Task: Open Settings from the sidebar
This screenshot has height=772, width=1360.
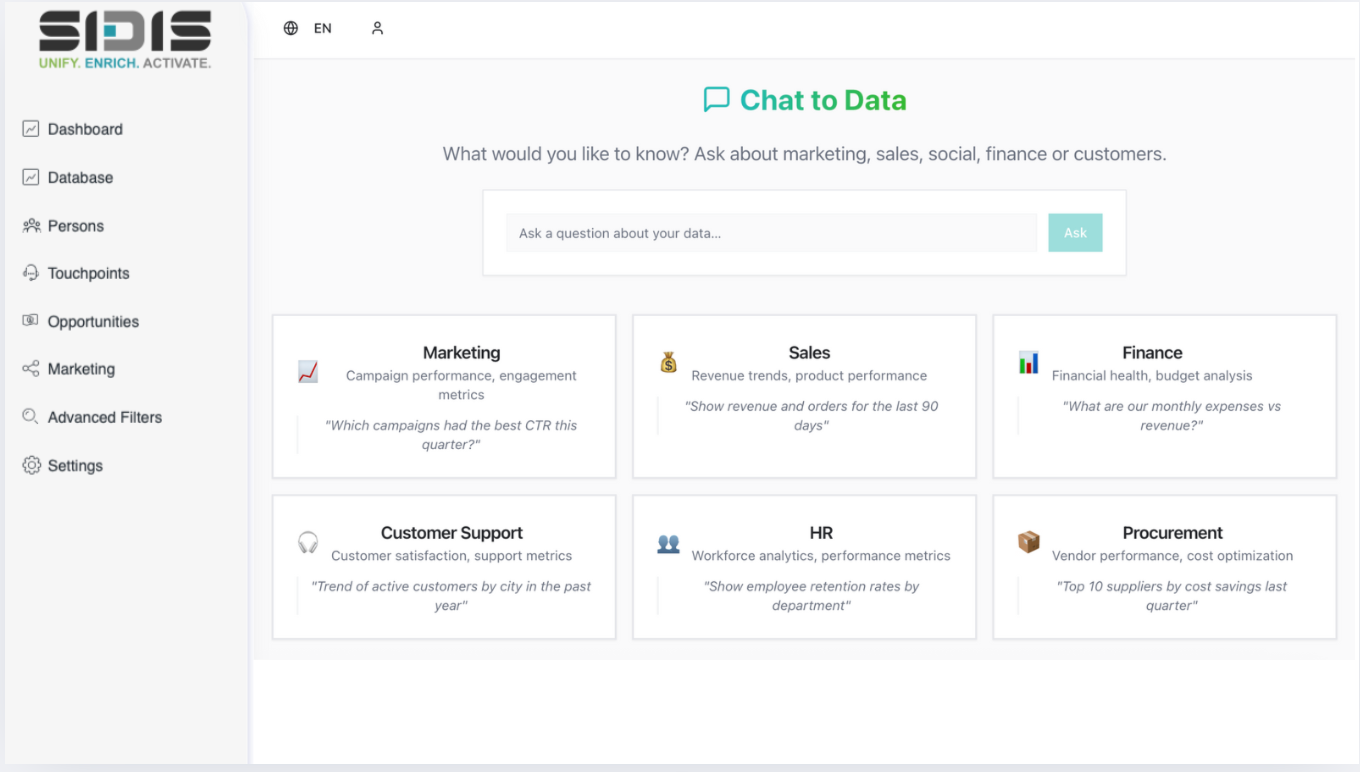Action: 75,465
